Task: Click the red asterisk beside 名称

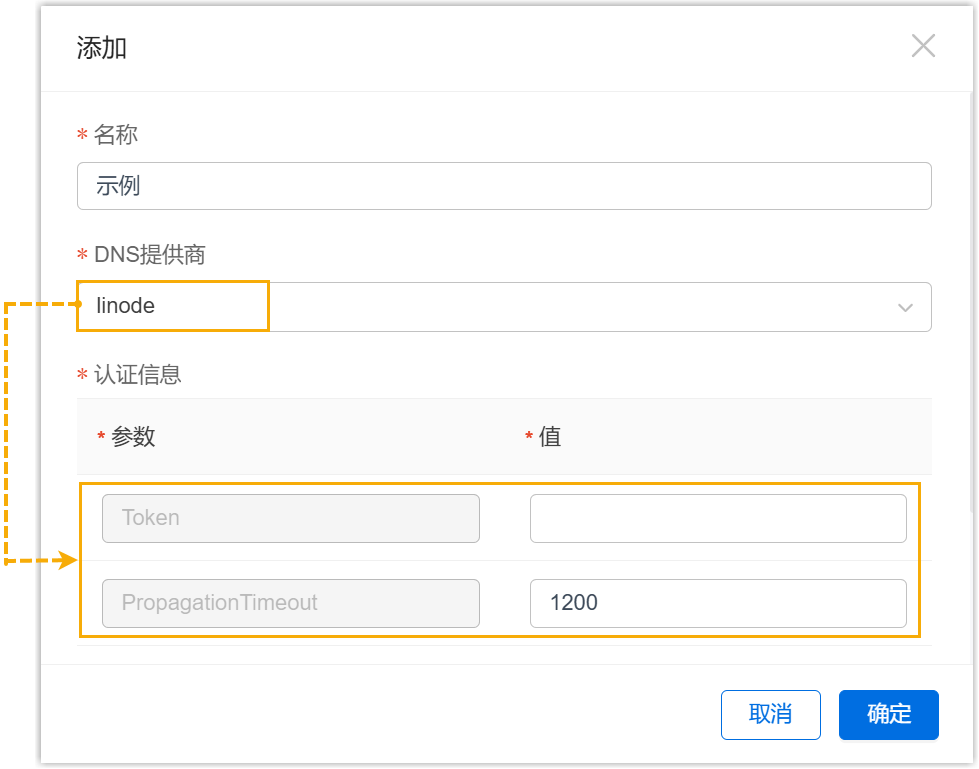Action: 83,136
